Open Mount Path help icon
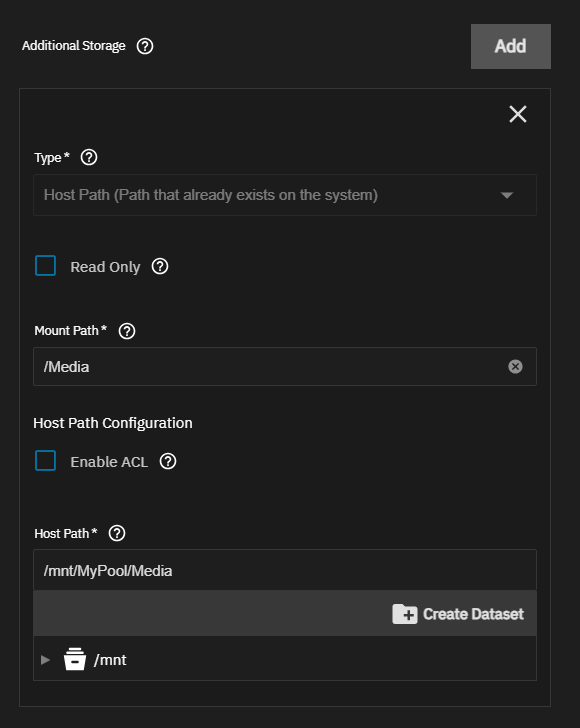This screenshot has width=580, height=728. 127,331
